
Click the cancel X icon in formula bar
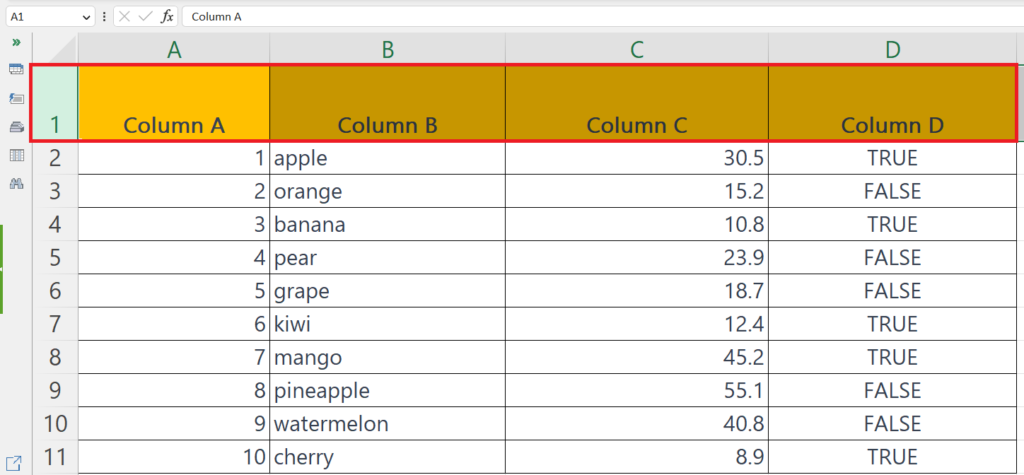click(124, 16)
